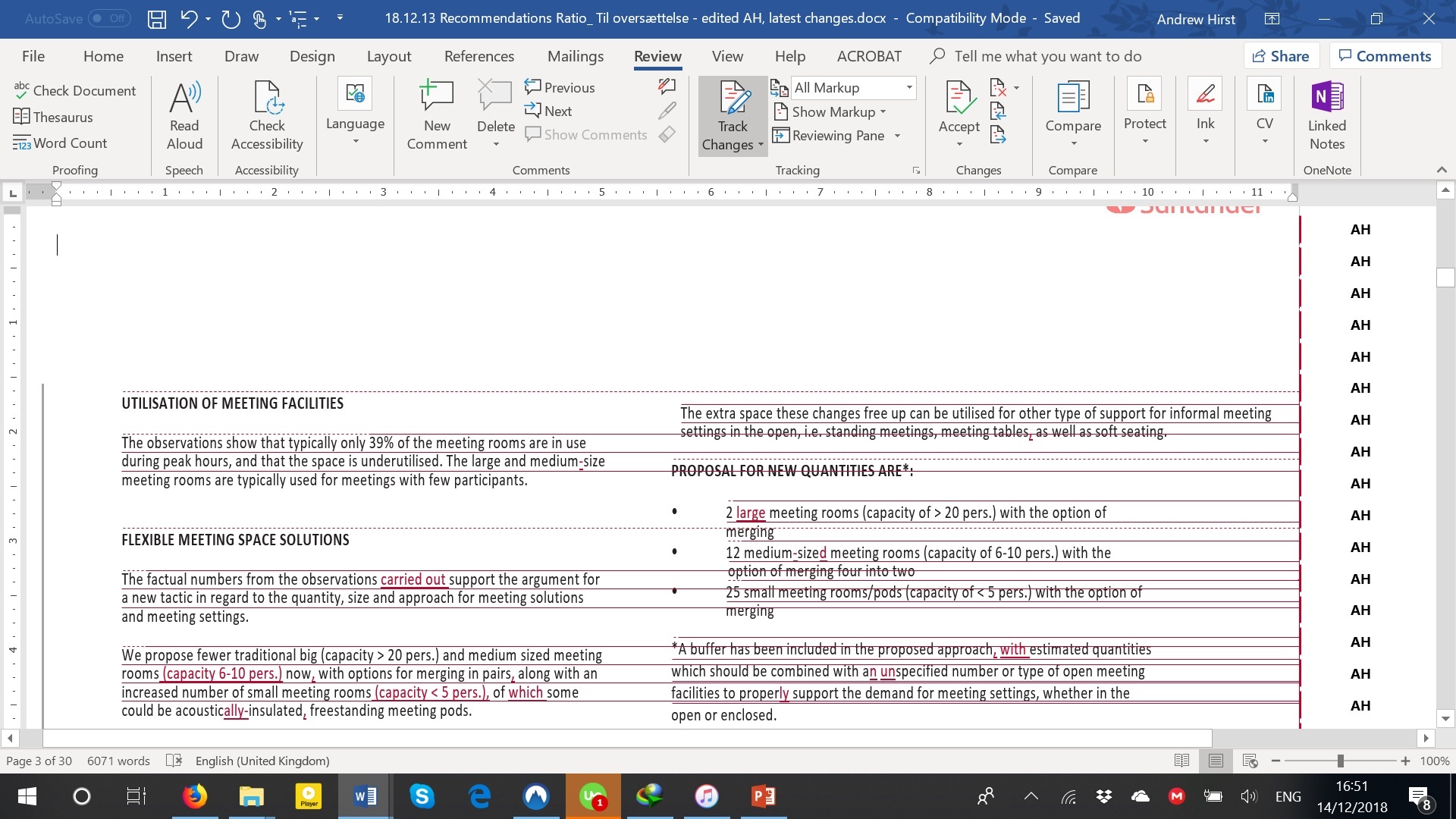Go to the Next comment
Screen dimensions: 1456x819
pyautogui.click(x=549, y=111)
